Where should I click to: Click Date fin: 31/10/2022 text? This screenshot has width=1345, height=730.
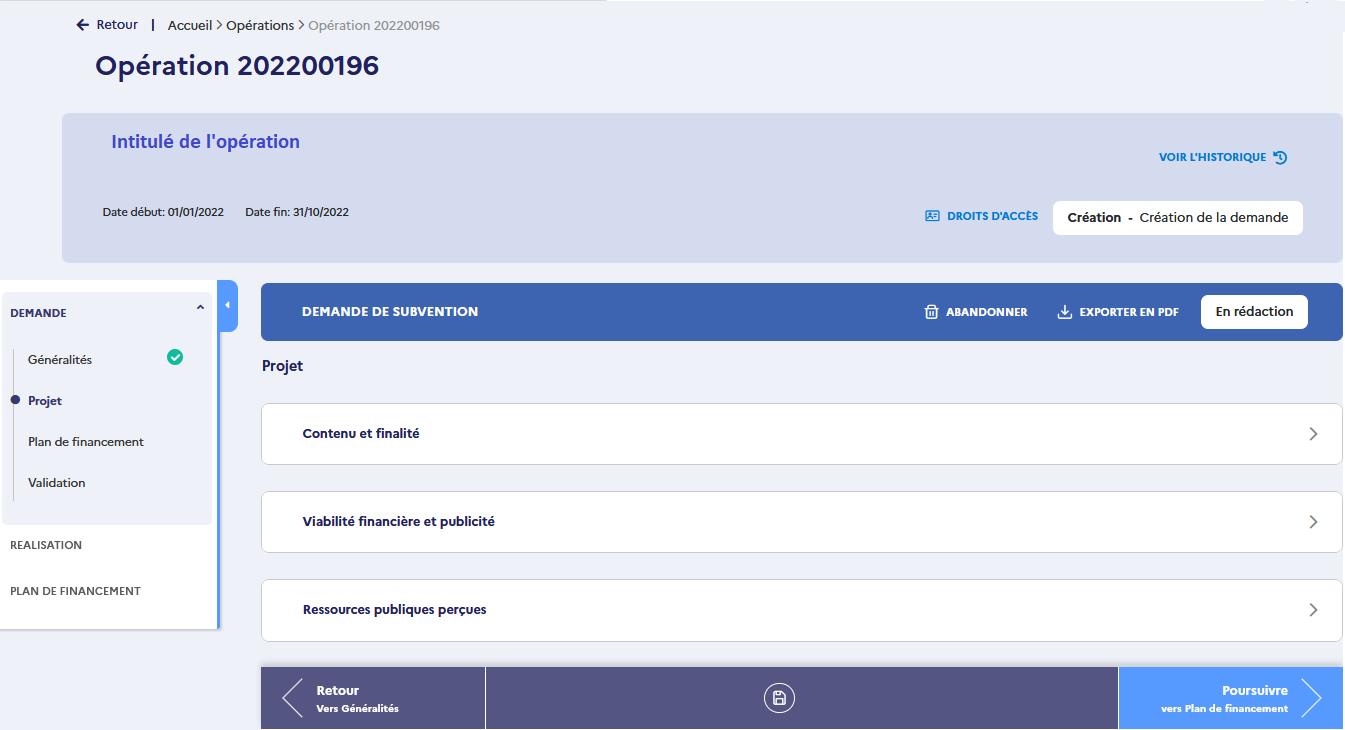tap(297, 212)
